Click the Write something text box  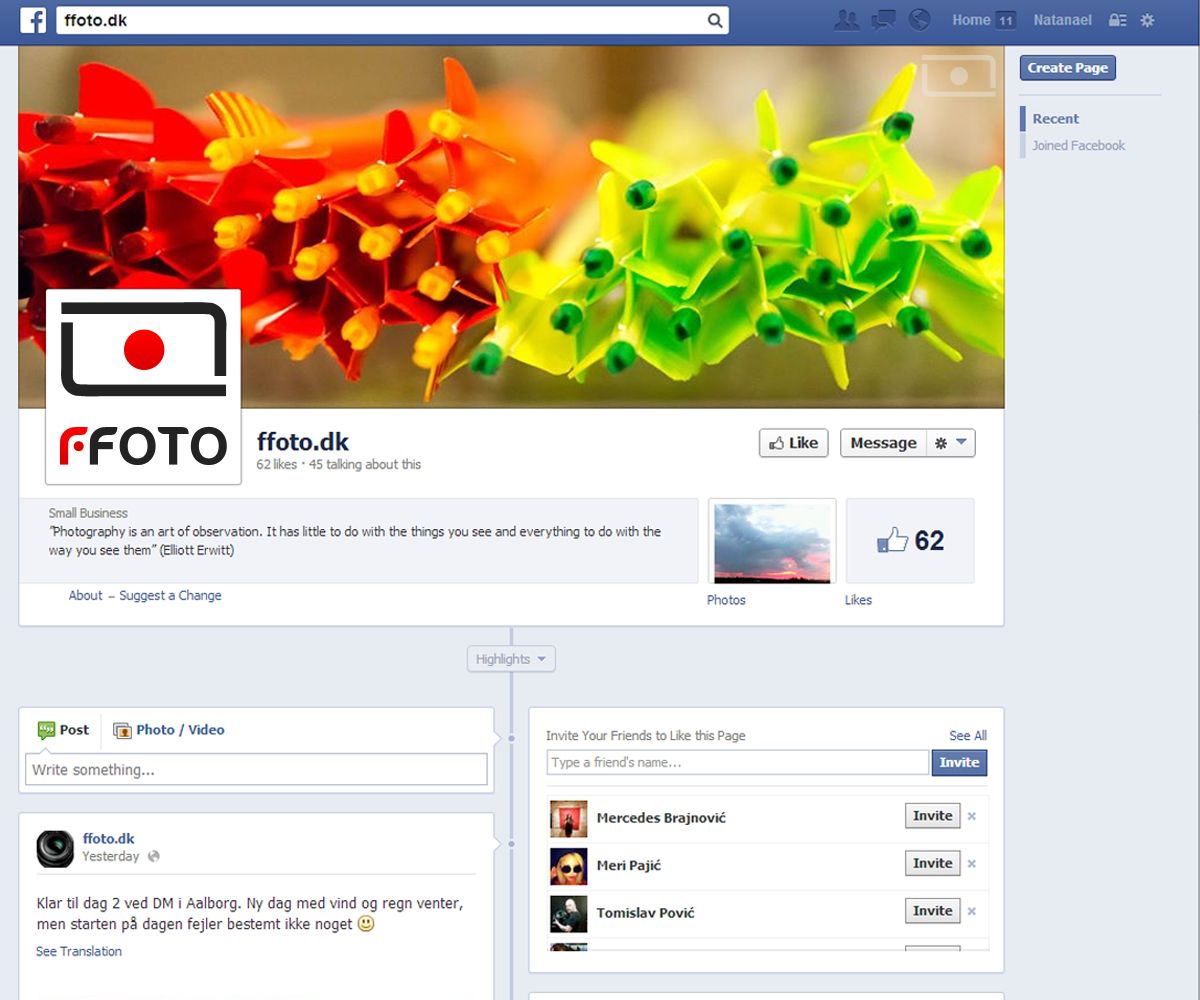coord(256,770)
